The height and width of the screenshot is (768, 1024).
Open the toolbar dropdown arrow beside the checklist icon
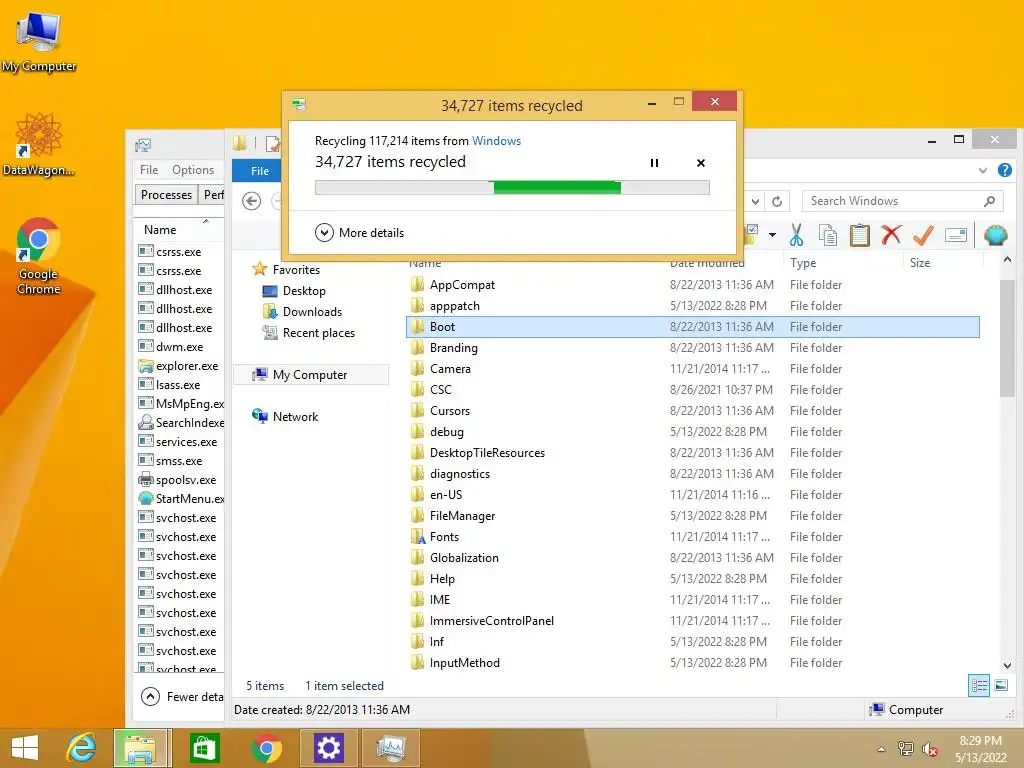pos(773,234)
